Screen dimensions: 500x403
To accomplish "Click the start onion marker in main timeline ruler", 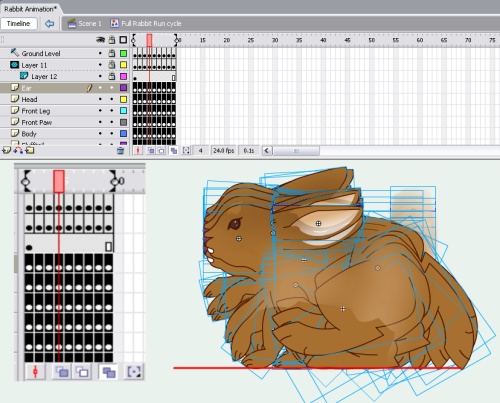I will tap(134, 40).
